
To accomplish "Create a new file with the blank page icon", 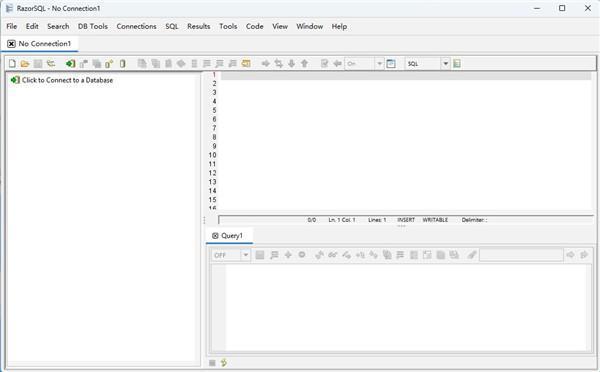I will click(x=12, y=64).
